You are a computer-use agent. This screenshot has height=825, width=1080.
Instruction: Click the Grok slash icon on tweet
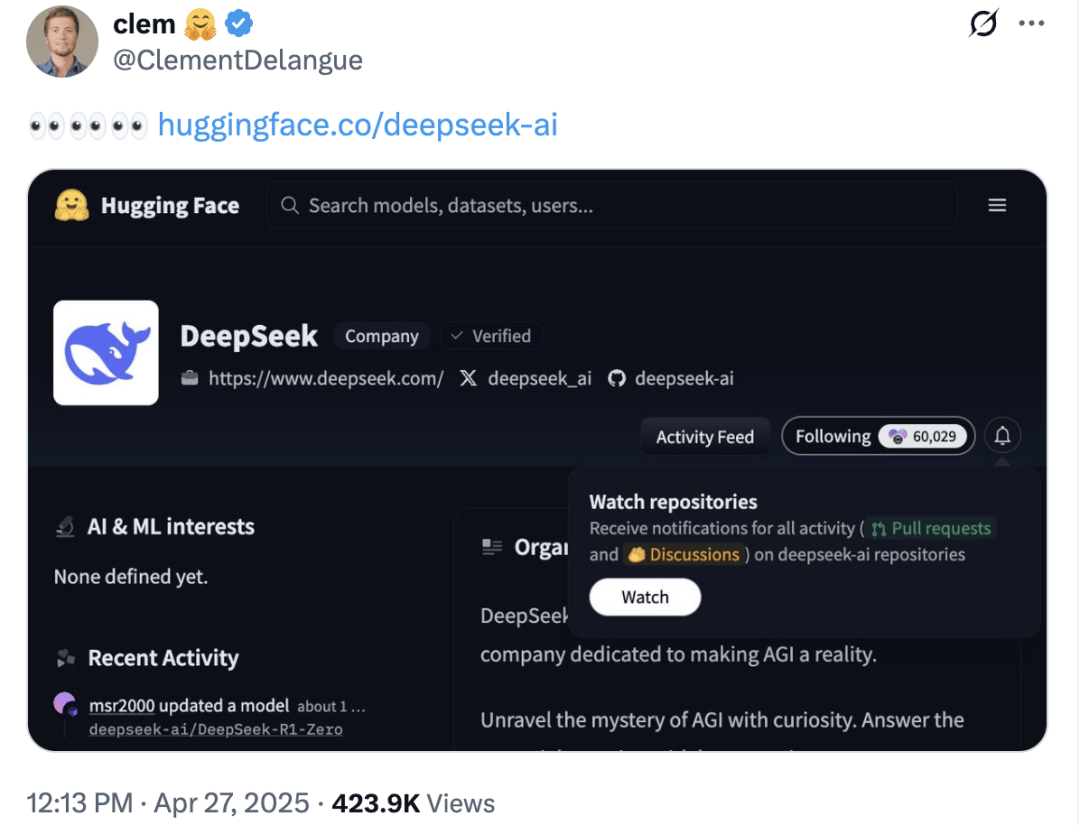click(x=983, y=23)
